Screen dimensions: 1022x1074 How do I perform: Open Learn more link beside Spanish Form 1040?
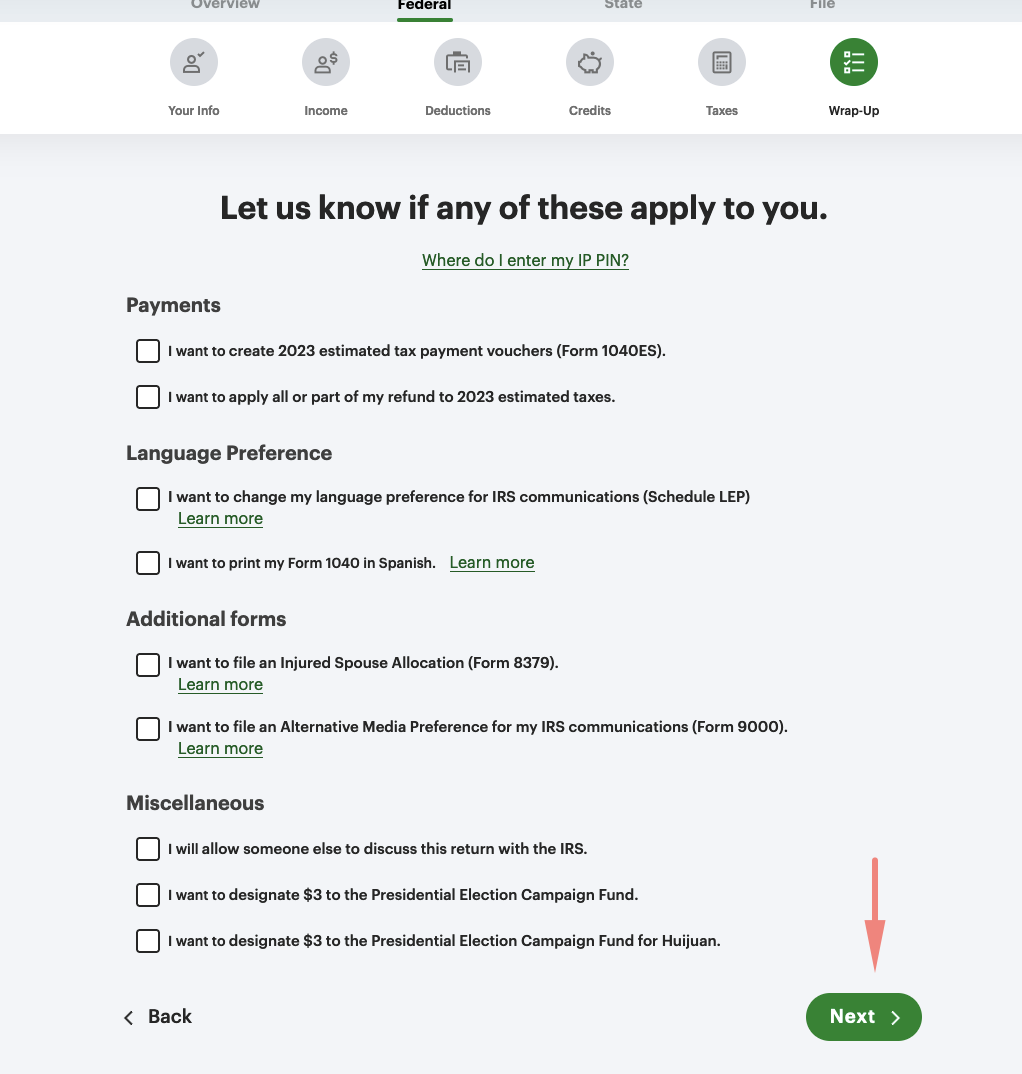492,563
